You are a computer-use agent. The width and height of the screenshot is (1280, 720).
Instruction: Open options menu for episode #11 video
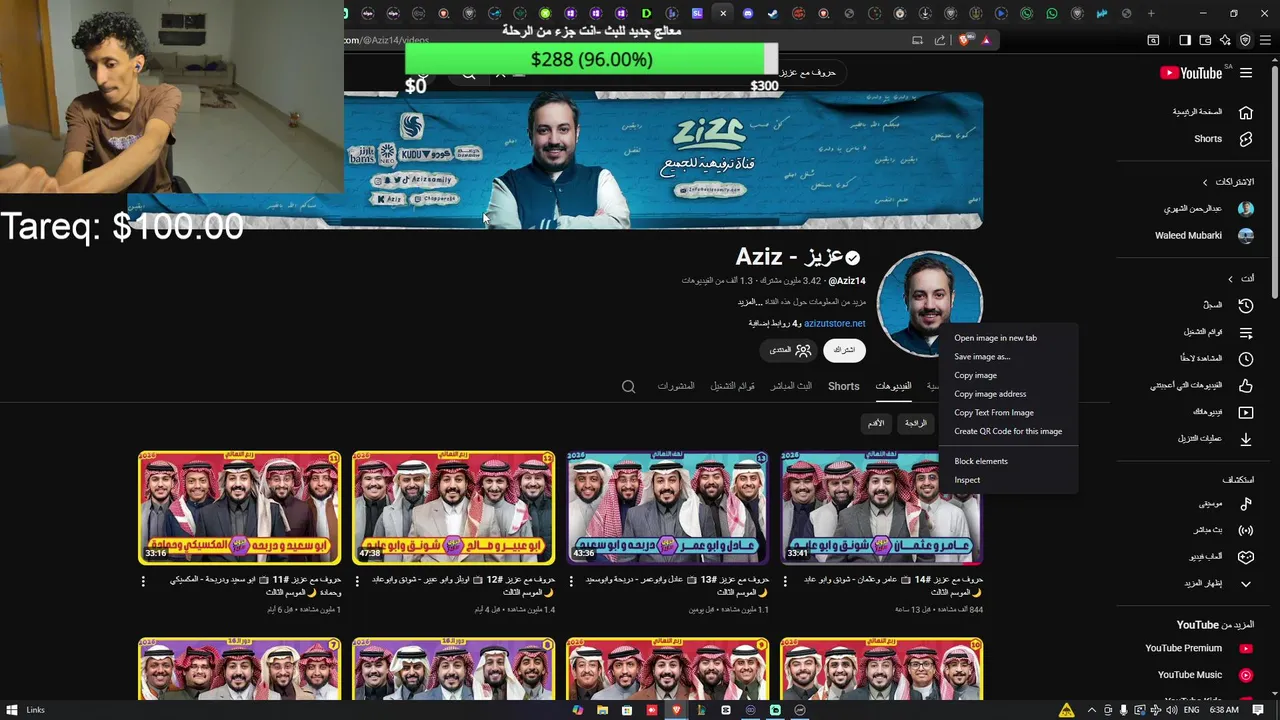point(143,580)
